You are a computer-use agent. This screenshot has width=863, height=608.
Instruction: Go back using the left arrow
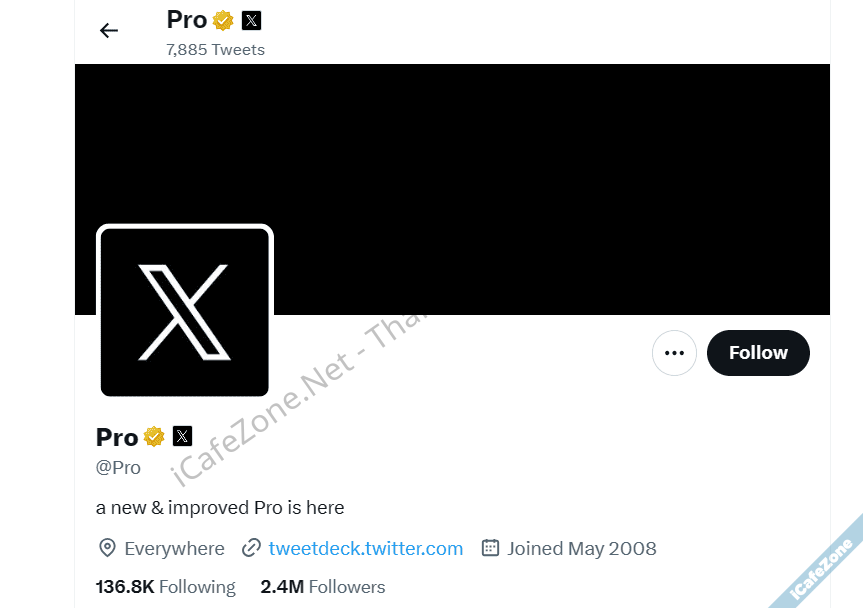[x=109, y=30]
